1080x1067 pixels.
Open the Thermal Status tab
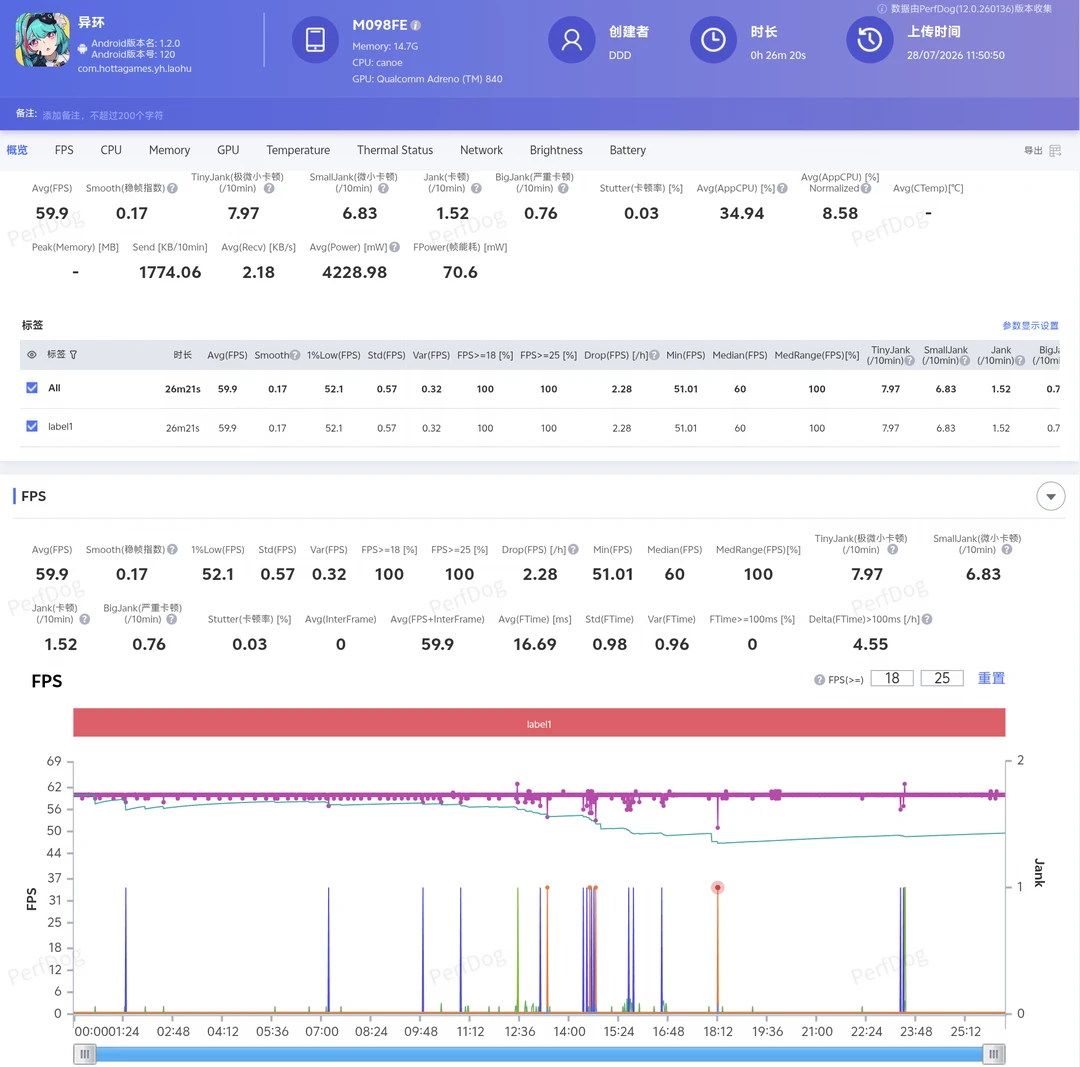395,150
